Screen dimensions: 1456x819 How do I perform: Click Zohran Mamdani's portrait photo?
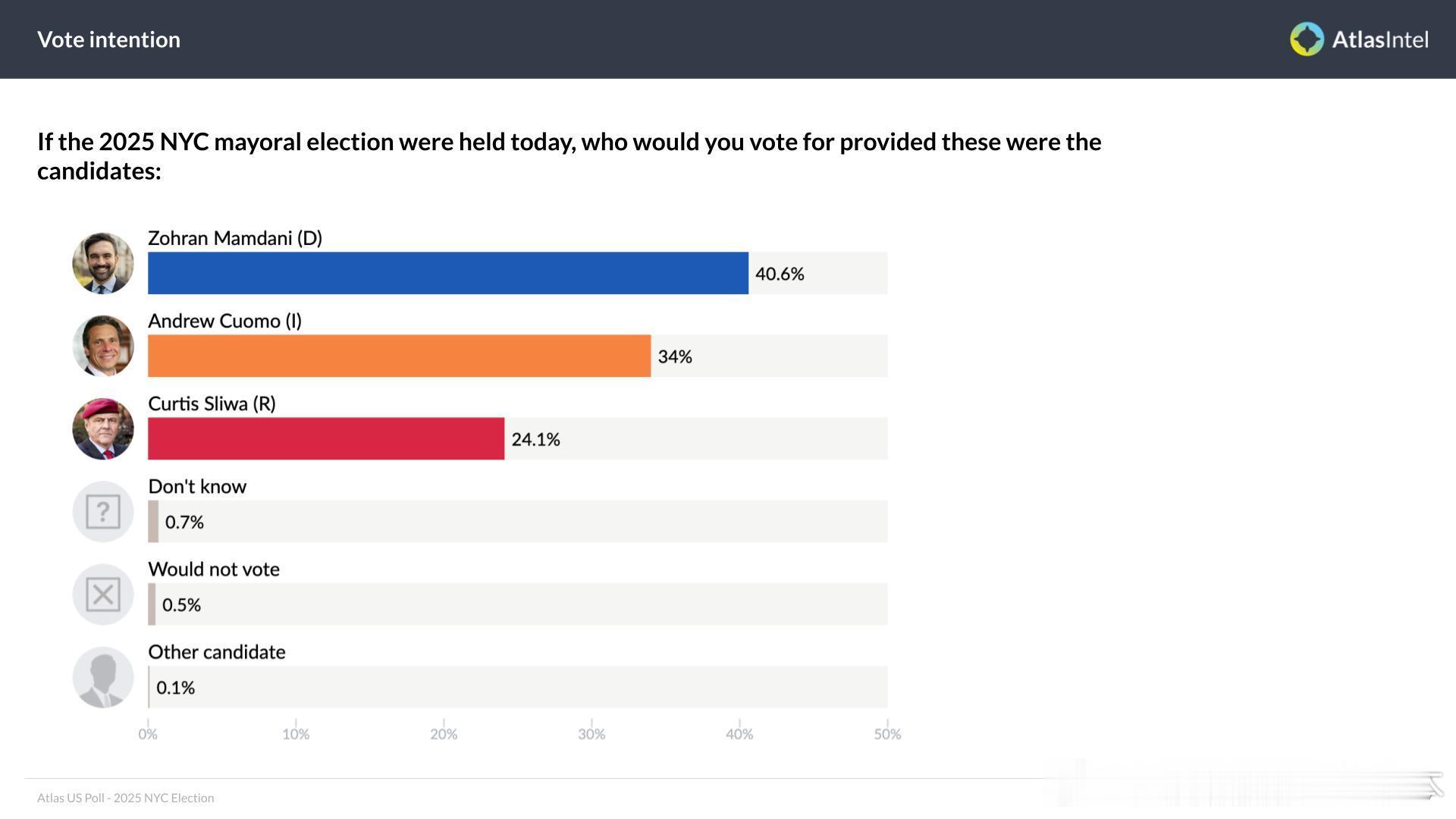[103, 263]
